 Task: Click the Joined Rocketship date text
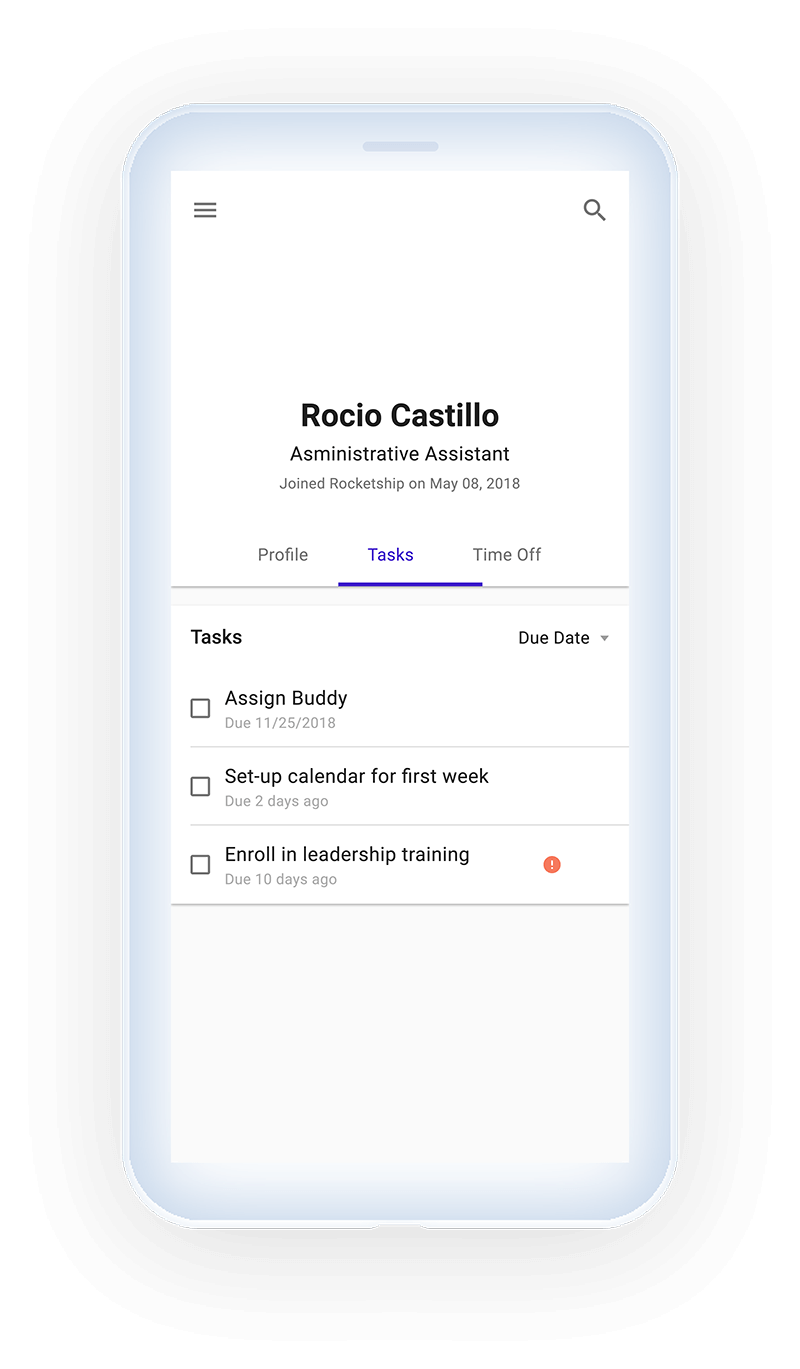click(x=400, y=483)
